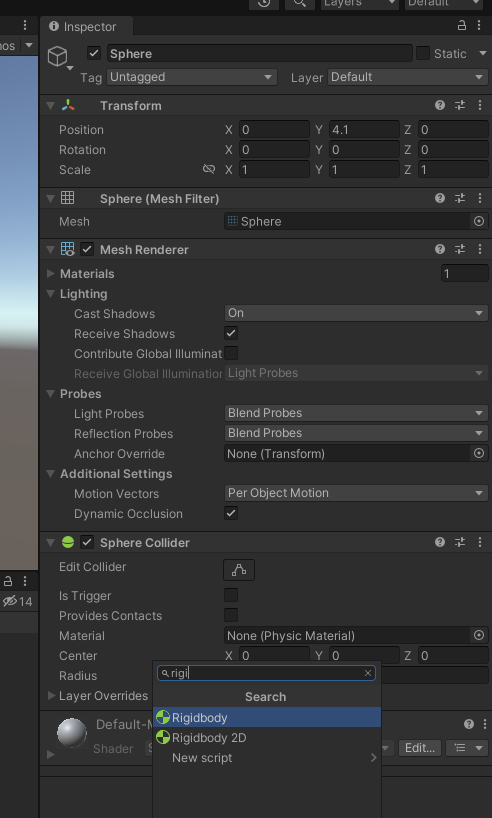Viewport: 492px width, 818px height.
Task: Open Reflection Probes dropdown
Action: [356, 433]
